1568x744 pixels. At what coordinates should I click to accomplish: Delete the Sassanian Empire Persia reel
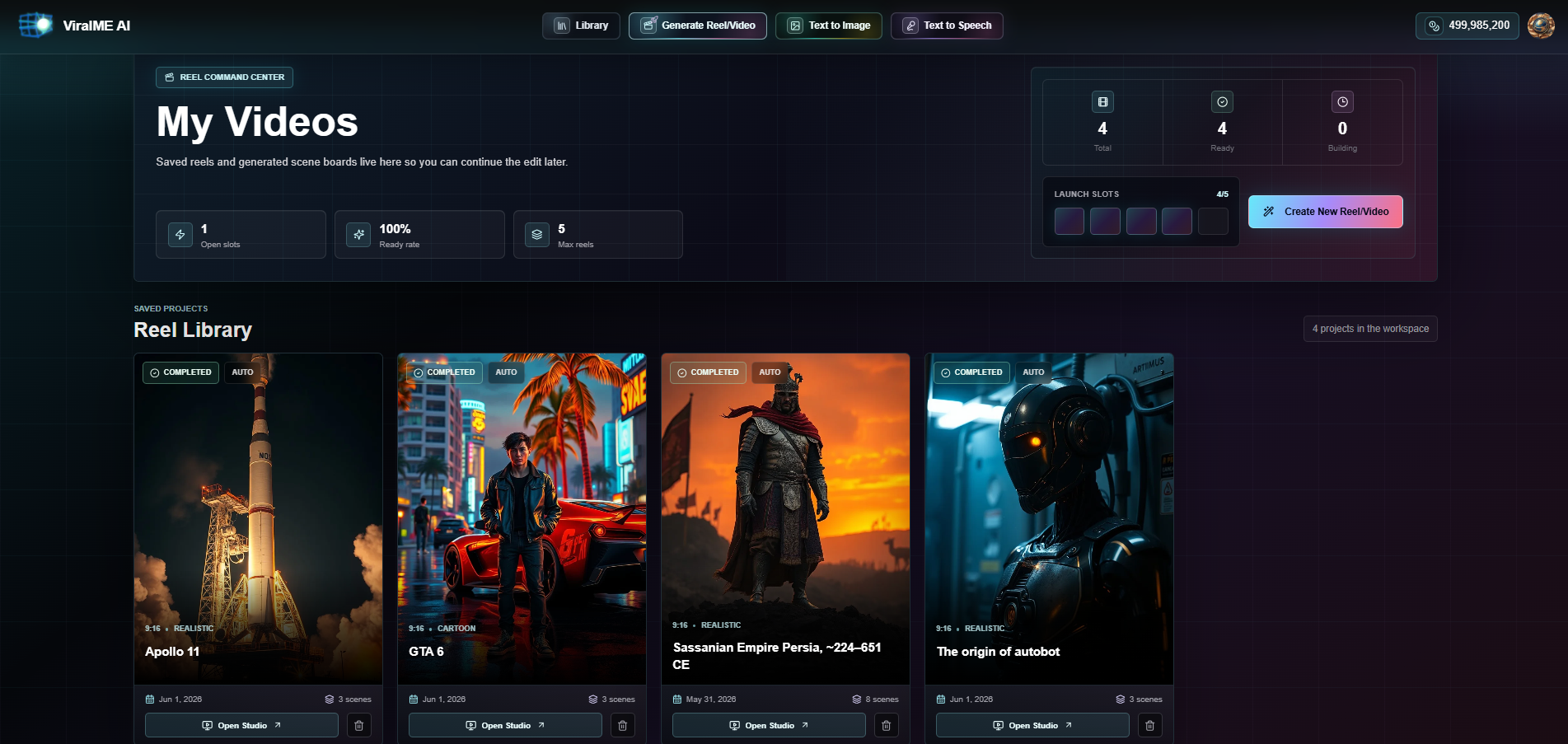886,725
